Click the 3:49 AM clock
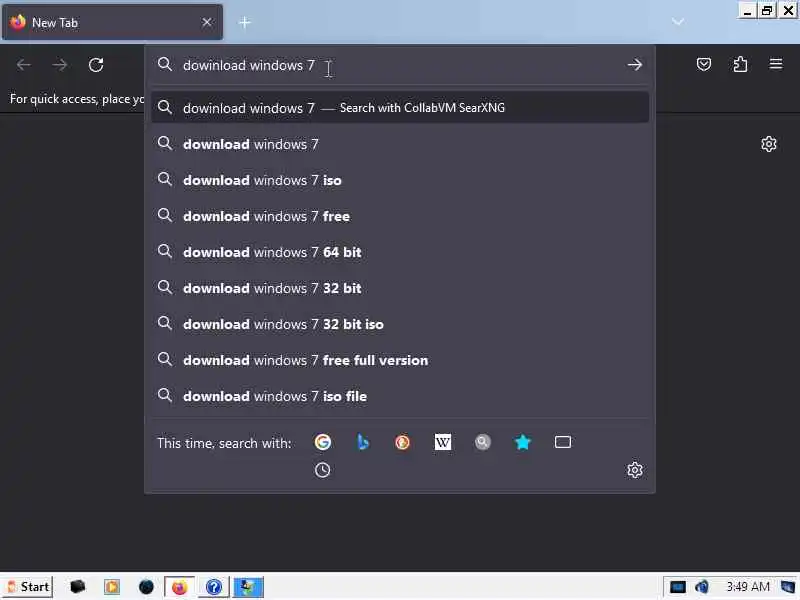 [x=748, y=587]
